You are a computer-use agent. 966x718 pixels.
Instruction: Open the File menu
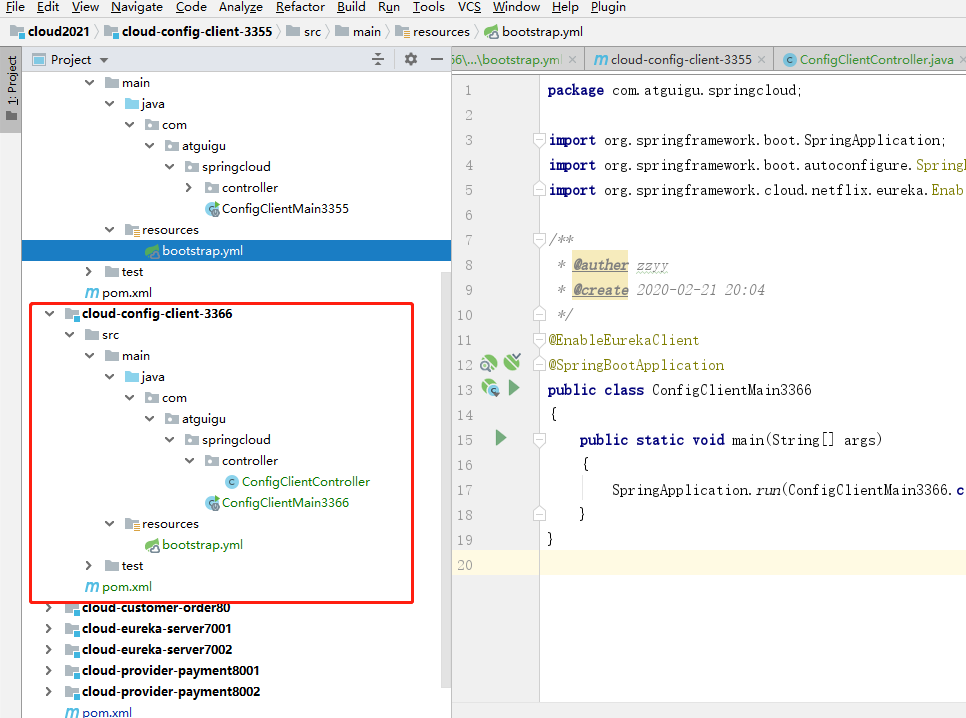15,7
